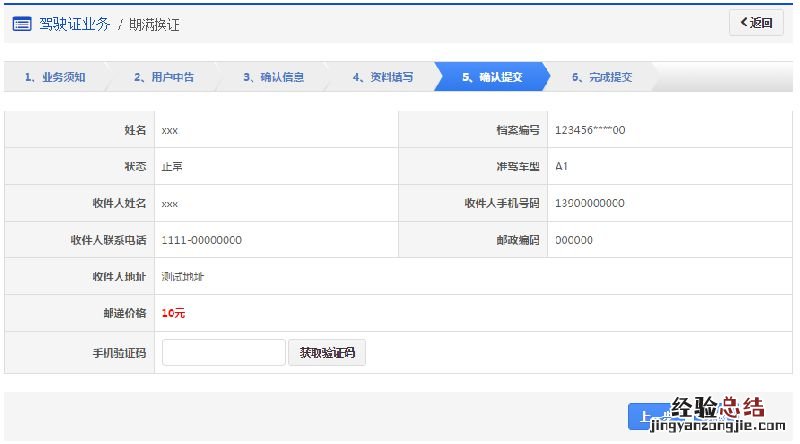Click the red 10元 postage price
The image size is (800, 444).
coord(173,313)
